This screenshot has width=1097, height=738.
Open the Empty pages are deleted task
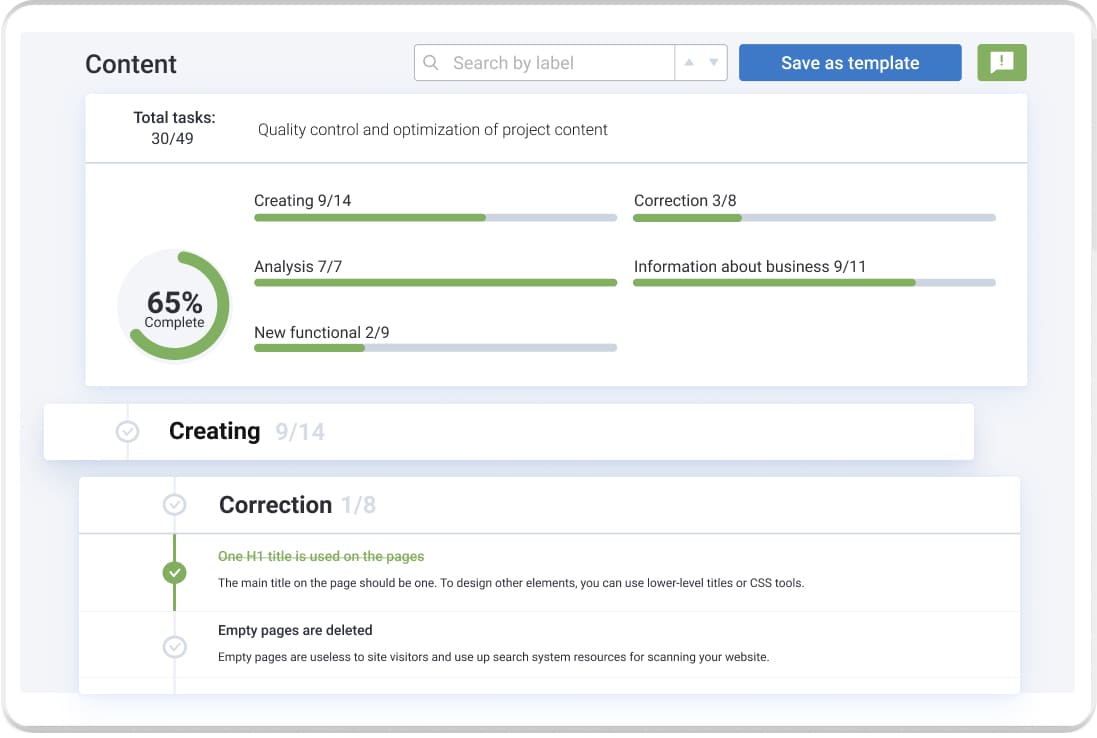coord(295,630)
